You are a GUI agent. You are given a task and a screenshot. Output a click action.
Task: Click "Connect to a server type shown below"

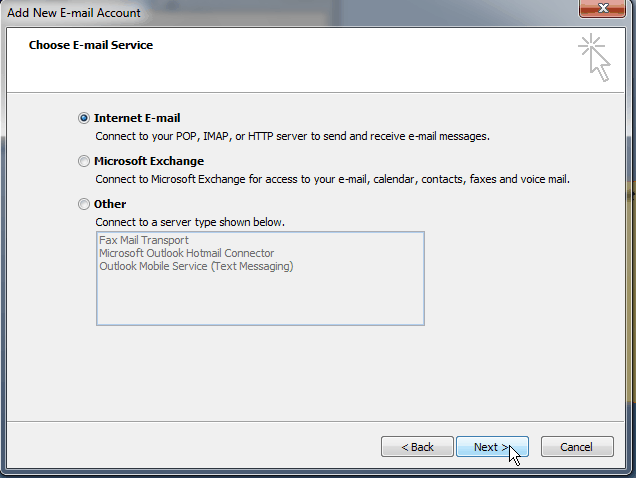[x=190, y=221]
